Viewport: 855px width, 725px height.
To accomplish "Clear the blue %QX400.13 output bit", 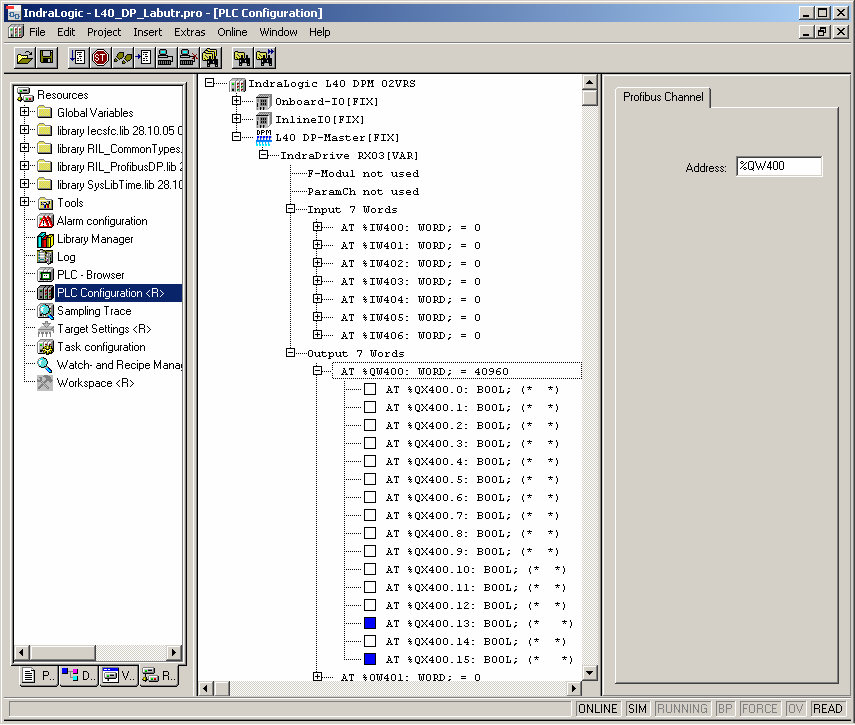I will [x=370, y=623].
